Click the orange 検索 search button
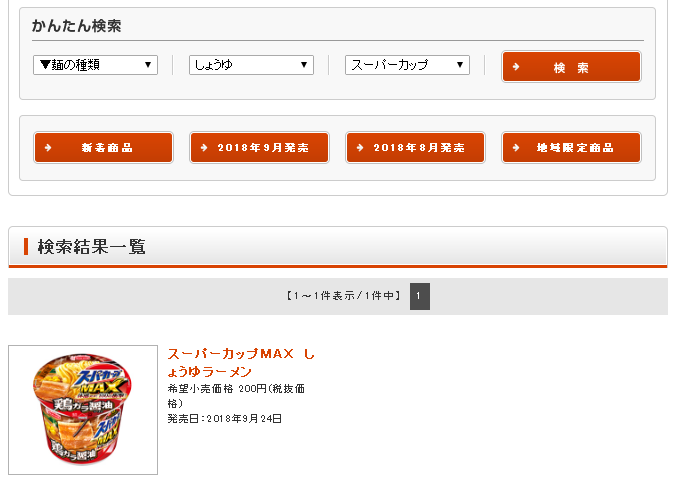Image resolution: width=675 pixels, height=493 pixels. pos(571,67)
